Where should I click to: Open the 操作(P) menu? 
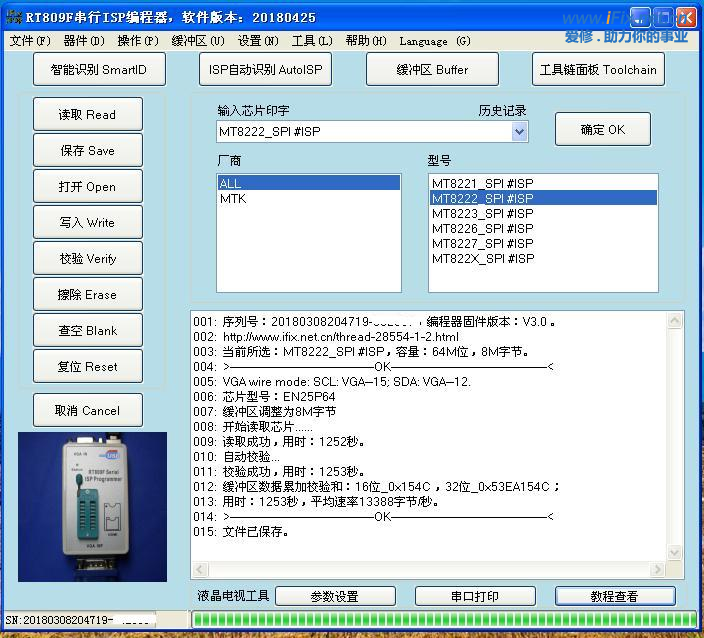coord(138,41)
